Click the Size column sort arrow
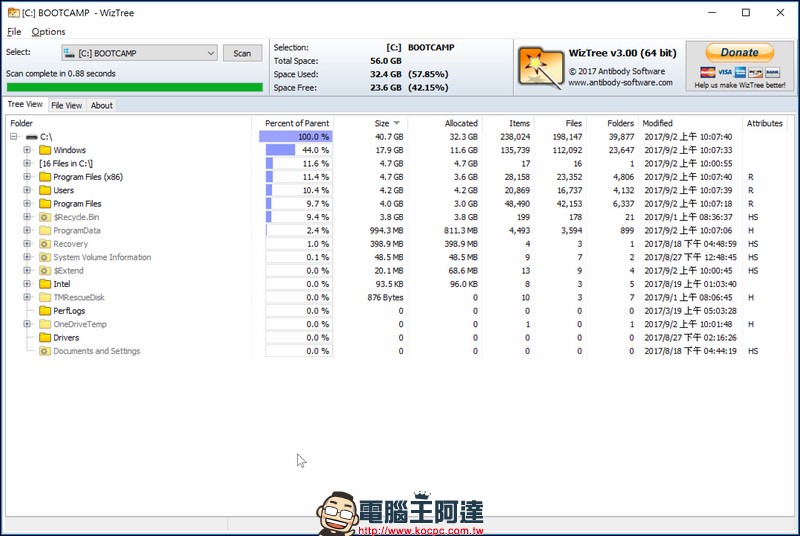The width and height of the screenshot is (800, 536). [x=396, y=123]
